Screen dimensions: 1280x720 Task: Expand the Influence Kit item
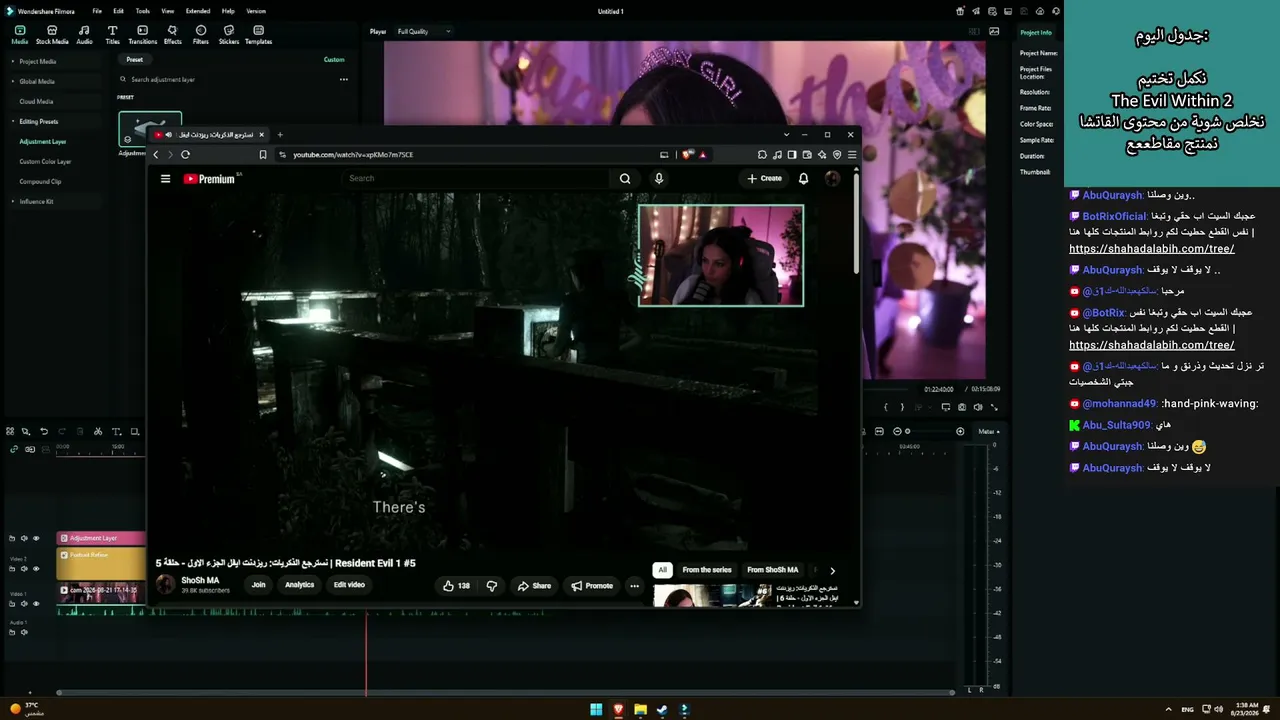(13, 201)
